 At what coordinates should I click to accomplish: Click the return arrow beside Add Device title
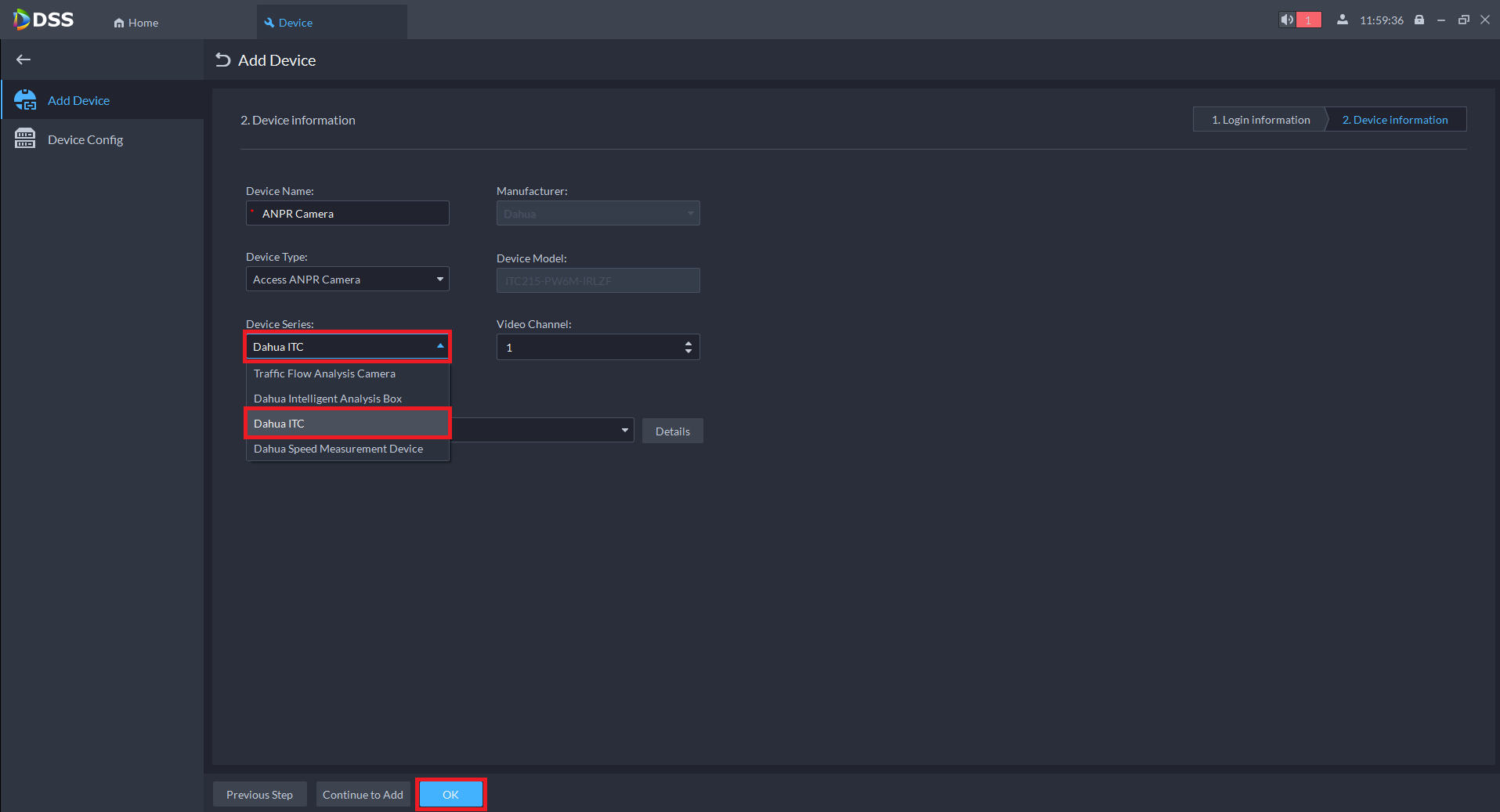point(223,60)
